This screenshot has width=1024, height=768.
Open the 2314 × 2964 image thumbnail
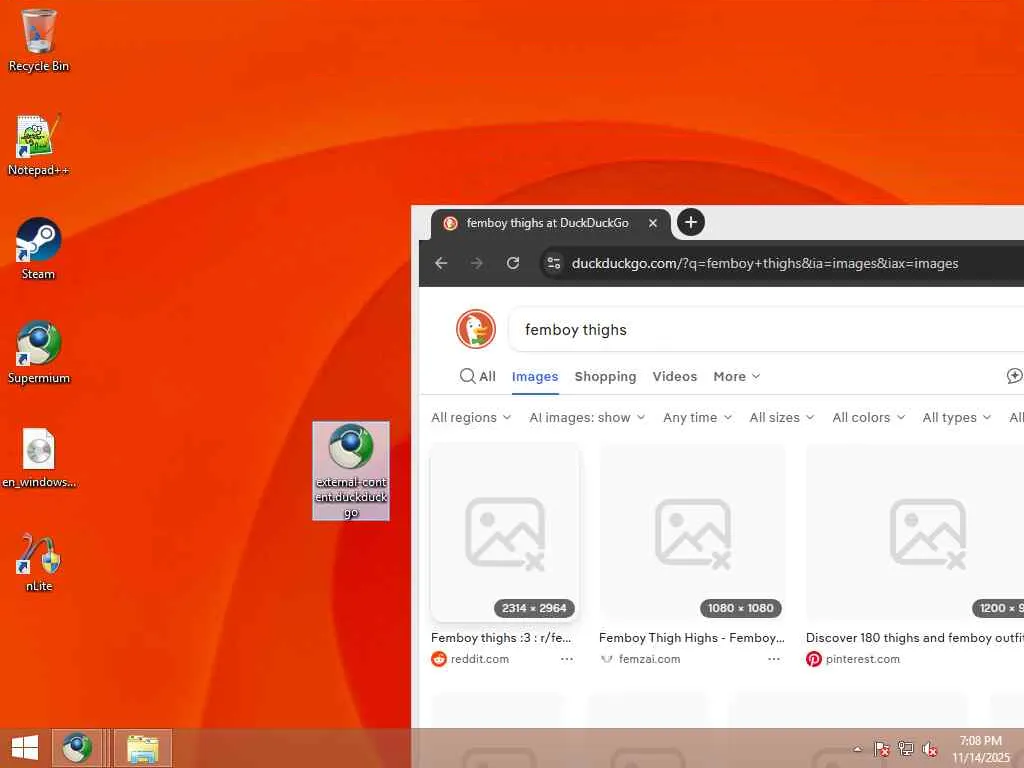click(x=505, y=532)
